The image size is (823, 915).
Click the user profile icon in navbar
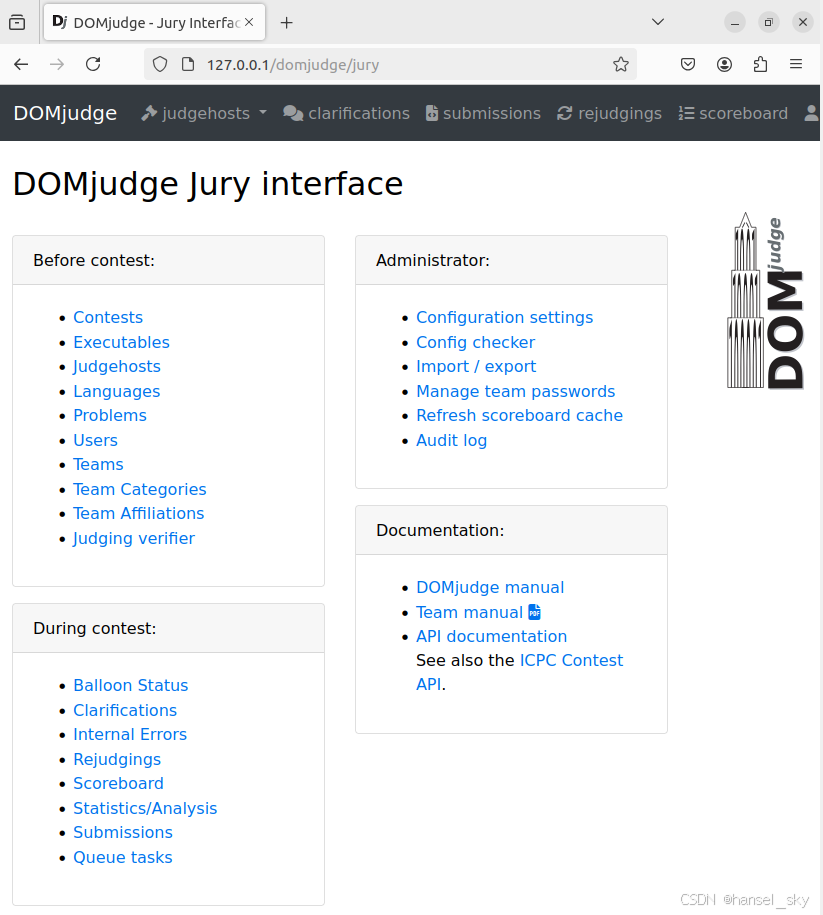[811, 113]
